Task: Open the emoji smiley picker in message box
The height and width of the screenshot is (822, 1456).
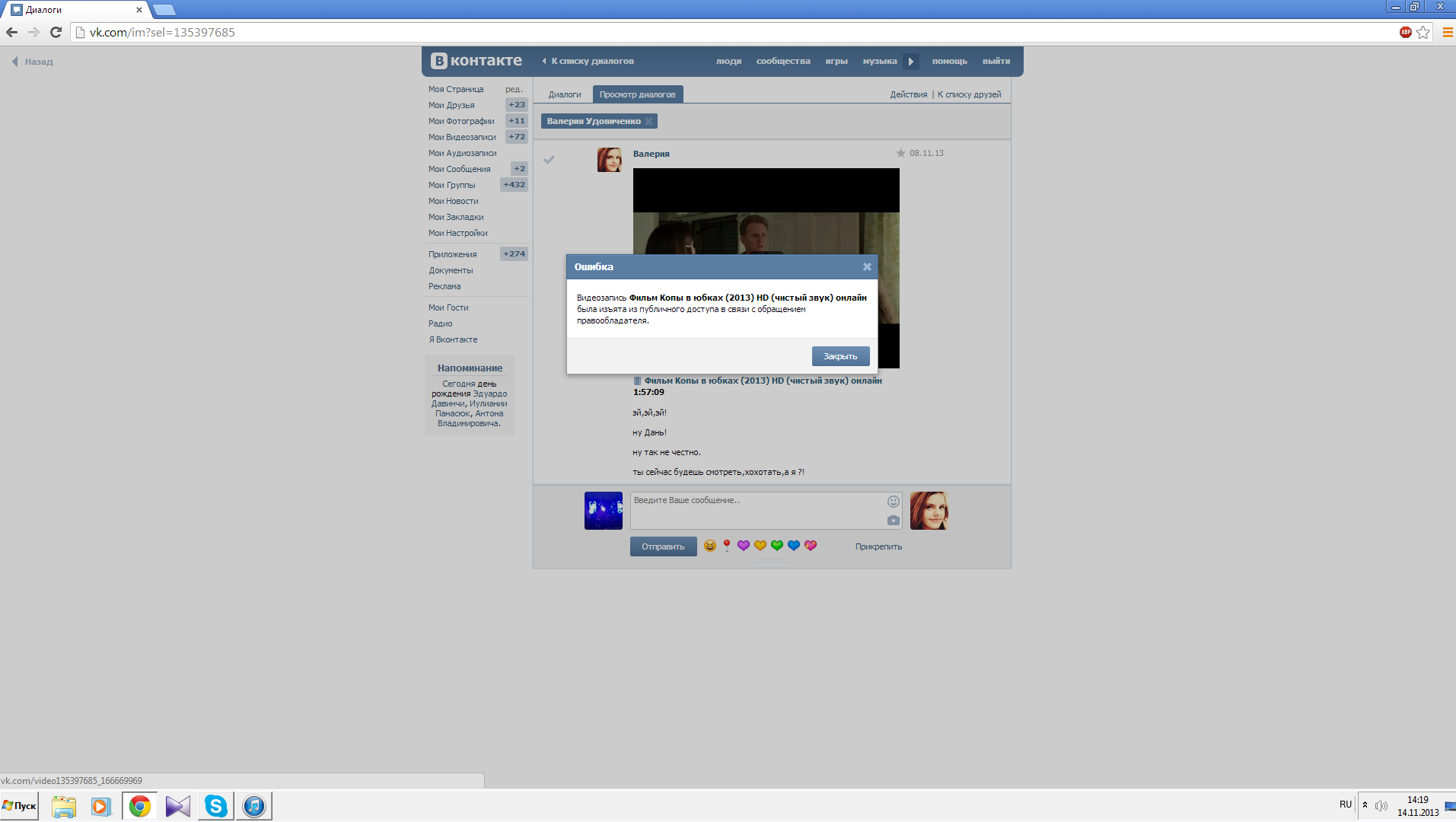Action: 894,502
